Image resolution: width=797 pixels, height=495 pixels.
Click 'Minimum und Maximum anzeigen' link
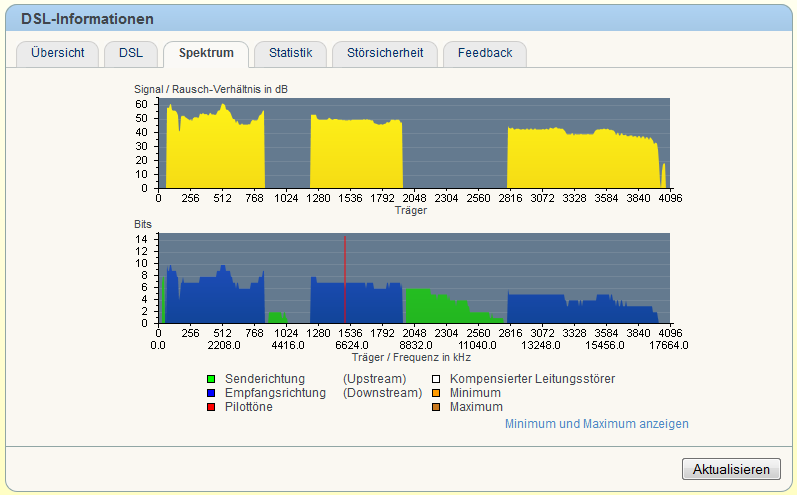click(597, 424)
